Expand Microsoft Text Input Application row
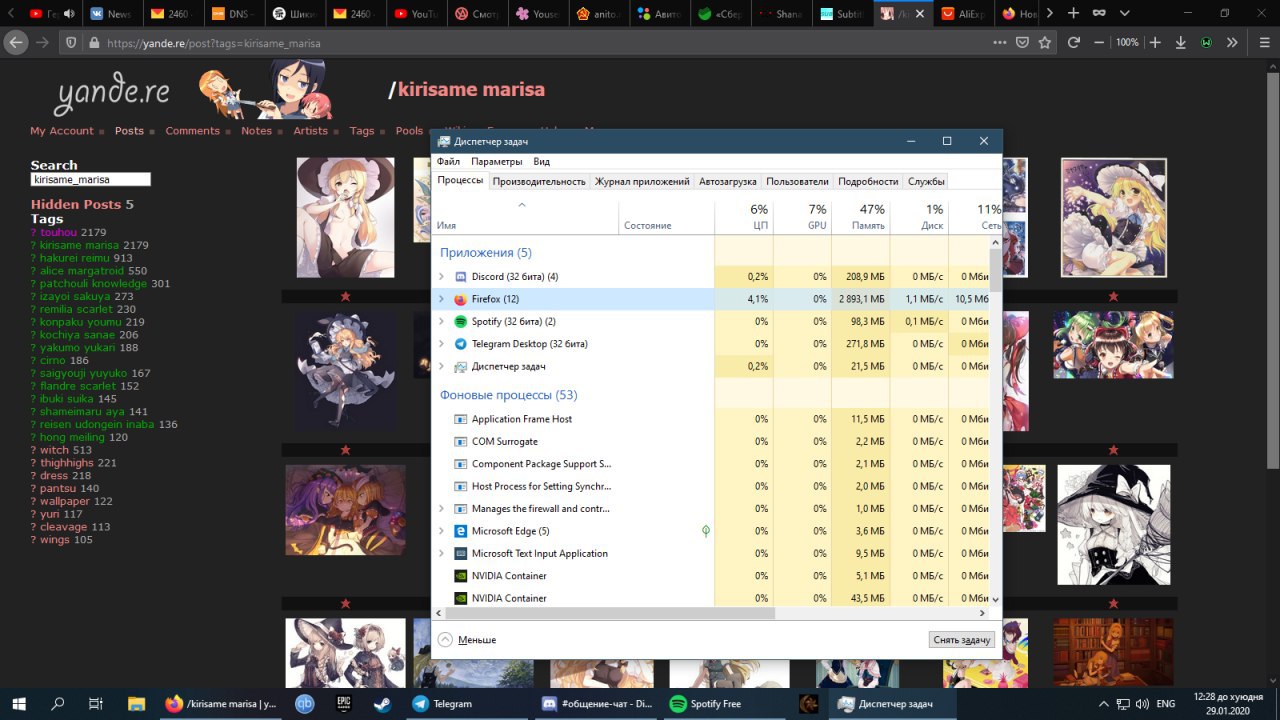The width and height of the screenshot is (1280, 720). tap(441, 553)
